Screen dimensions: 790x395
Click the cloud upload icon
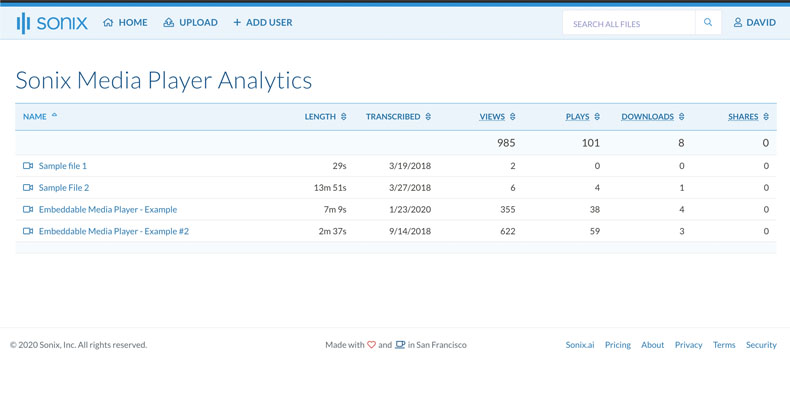(169, 23)
